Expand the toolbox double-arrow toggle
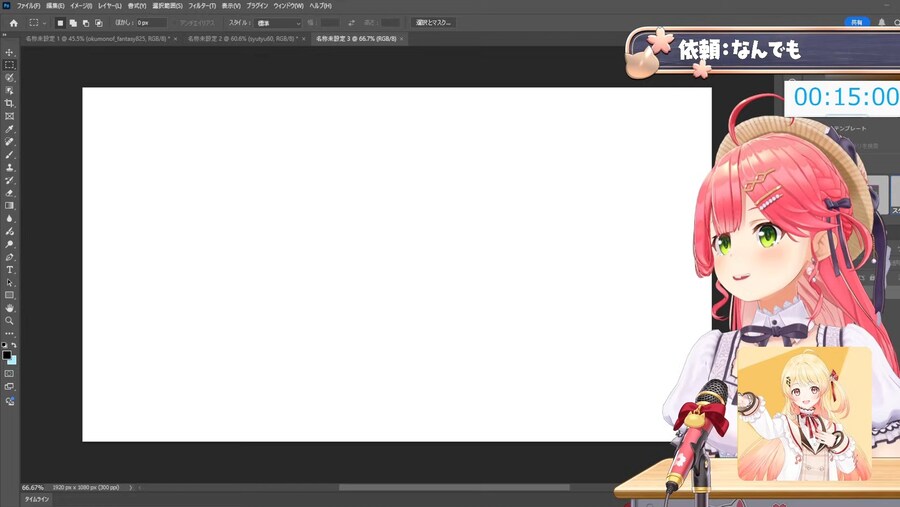 [x=4, y=35]
